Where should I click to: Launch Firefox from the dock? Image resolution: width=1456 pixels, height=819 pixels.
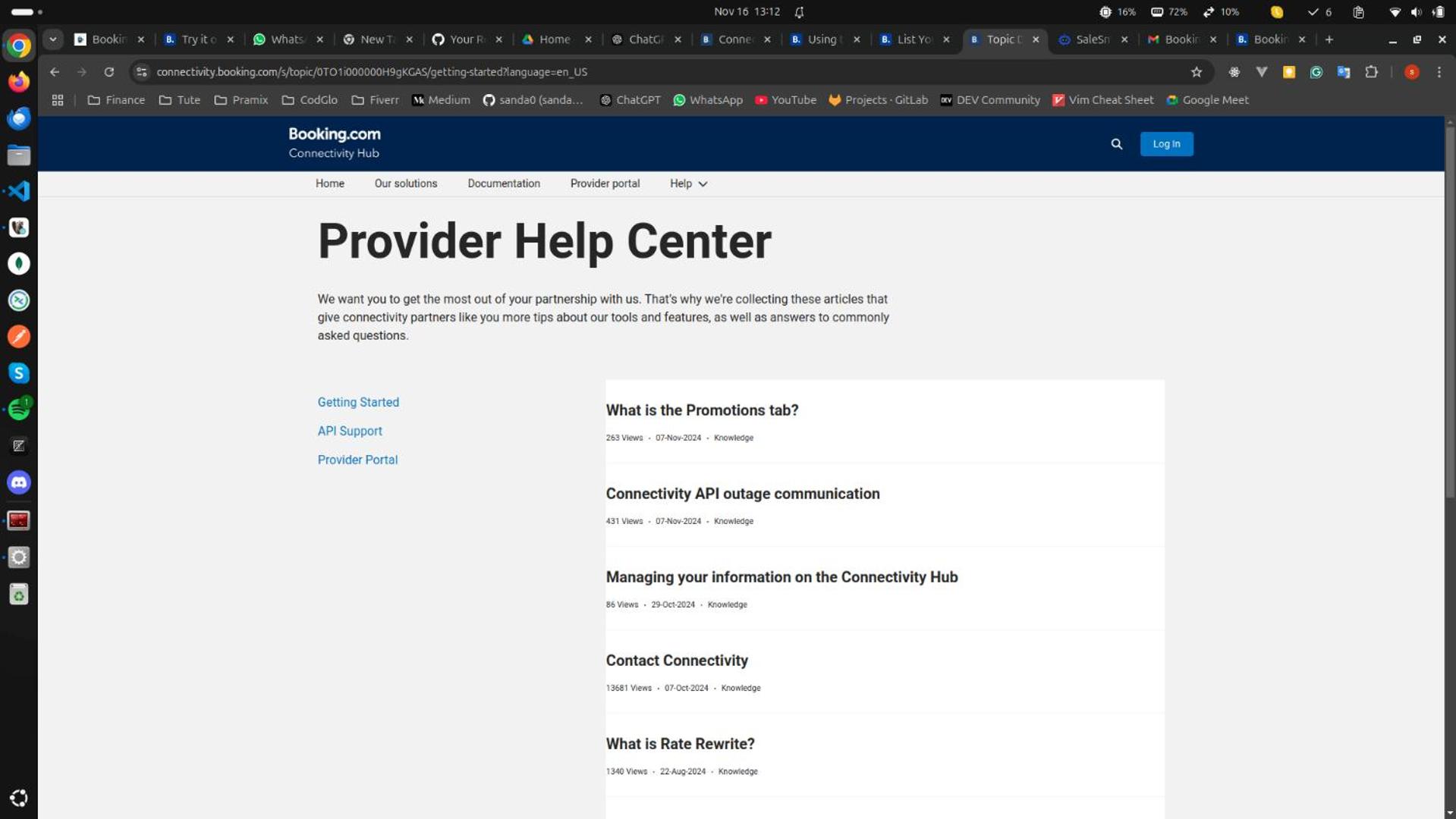(x=19, y=82)
